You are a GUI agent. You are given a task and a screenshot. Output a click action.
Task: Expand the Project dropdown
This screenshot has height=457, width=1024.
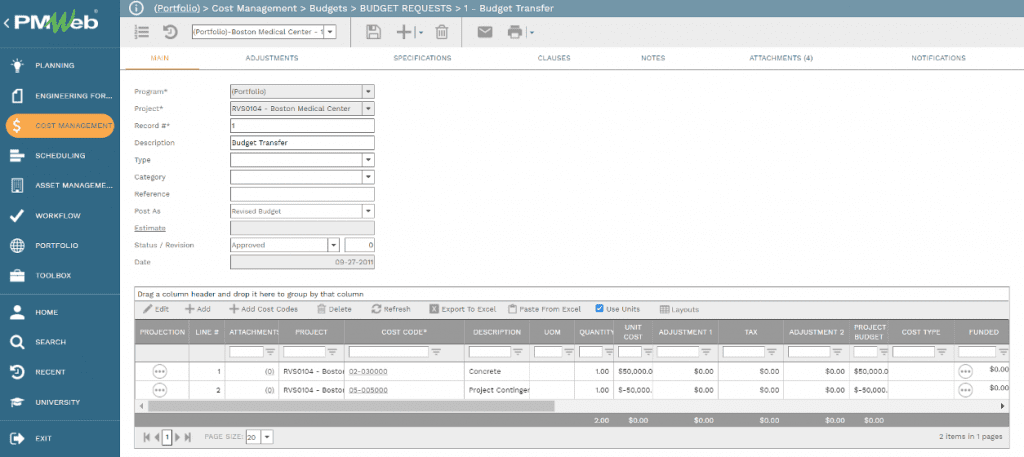pos(368,108)
